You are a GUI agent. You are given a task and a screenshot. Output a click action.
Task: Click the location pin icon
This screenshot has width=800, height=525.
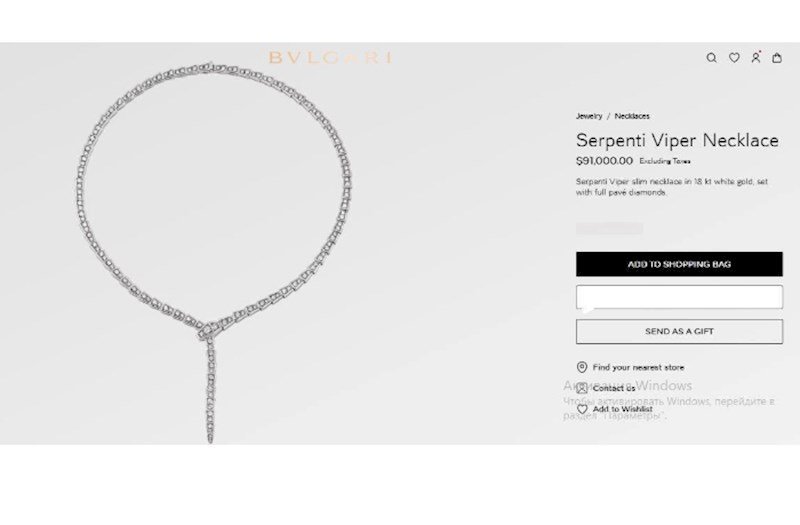pyautogui.click(x=582, y=367)
